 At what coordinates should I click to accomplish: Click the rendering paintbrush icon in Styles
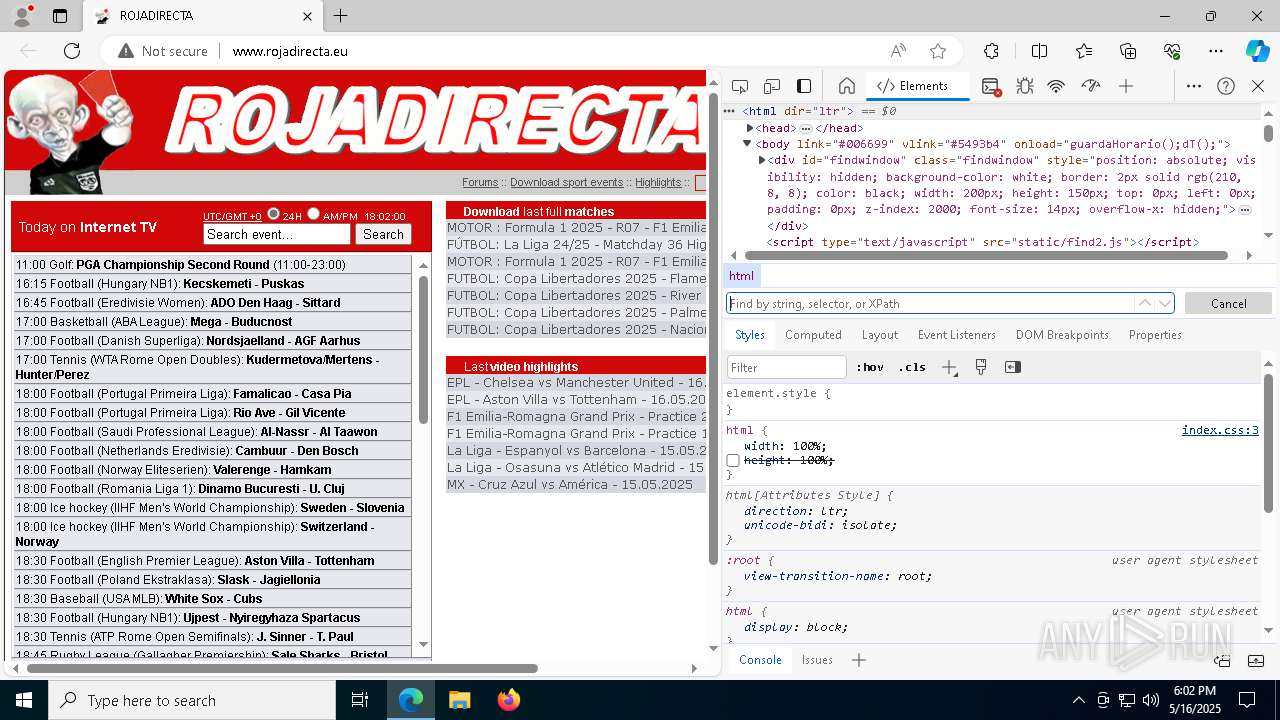click(981, 367)
